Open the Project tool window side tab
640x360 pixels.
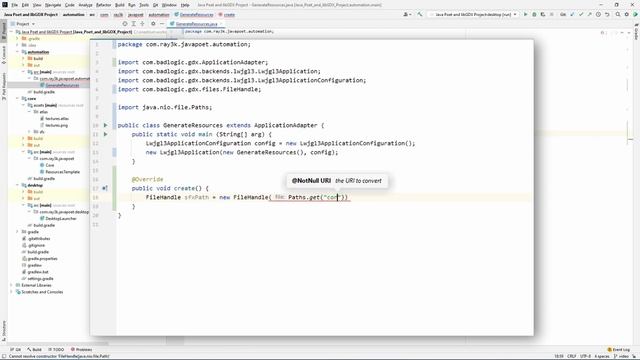[x=4, y=31]
